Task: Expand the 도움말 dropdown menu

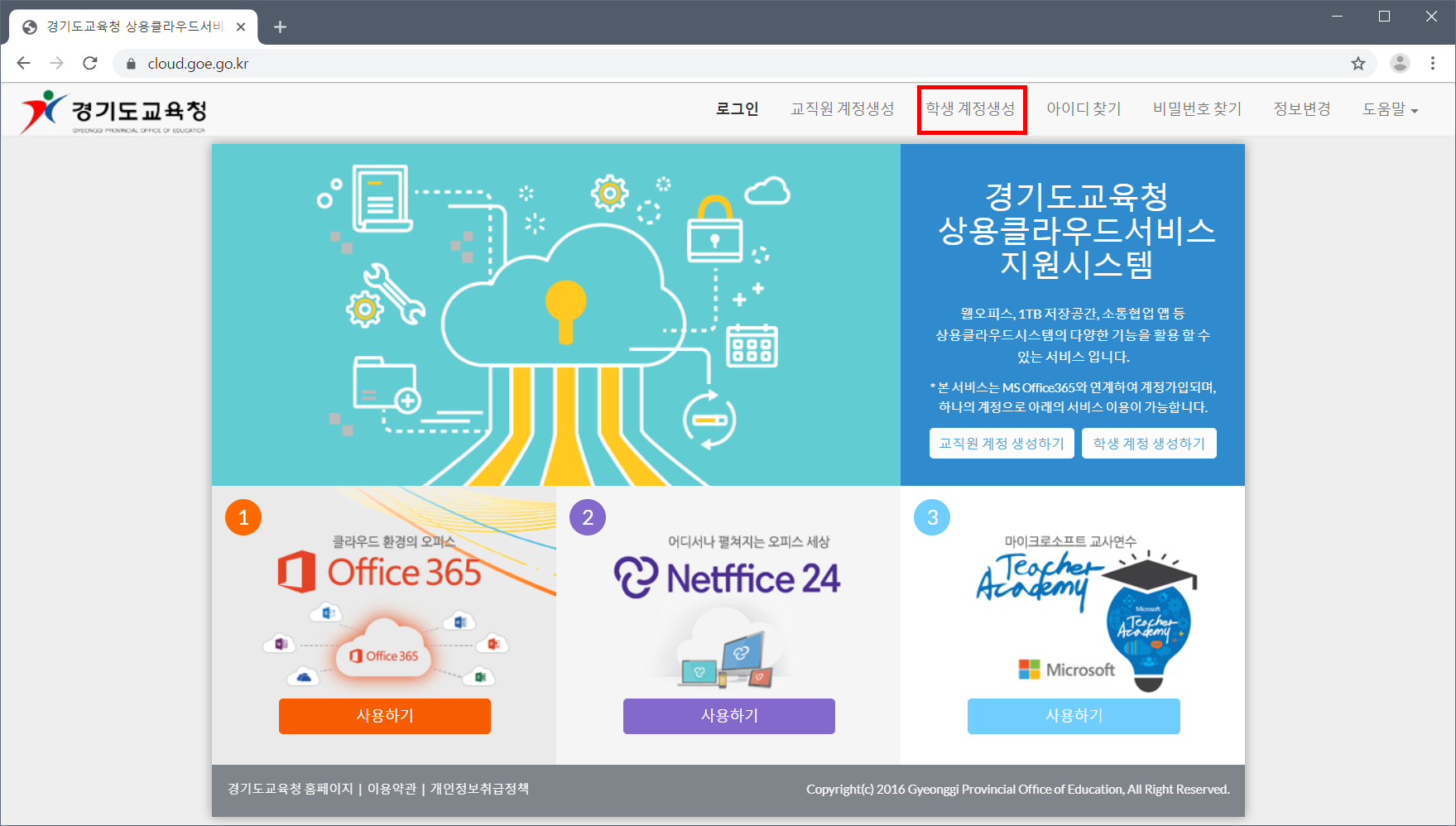Action: [x=1391, y=109]
